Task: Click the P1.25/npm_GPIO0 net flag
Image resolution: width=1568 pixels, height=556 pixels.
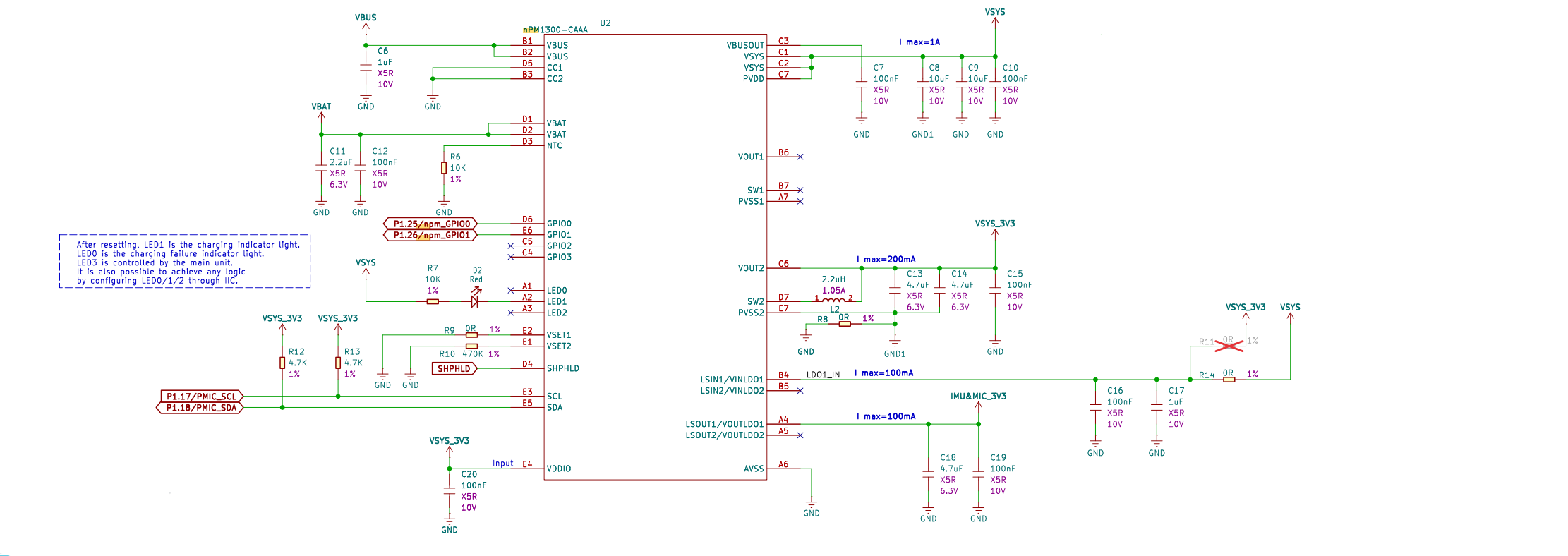Action: [x=430, y=224]
